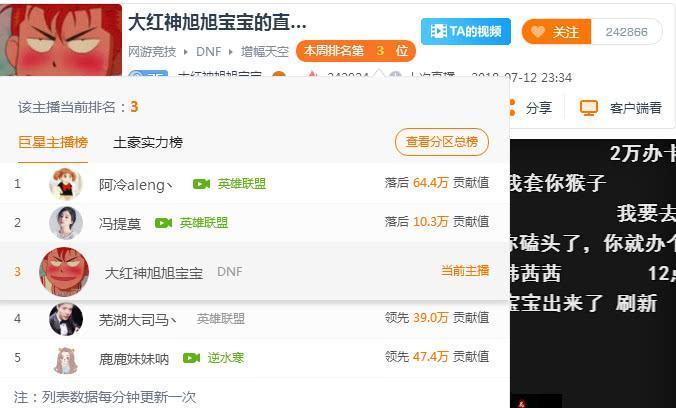Viewport: 676px width, 408px height.
Task: Click the 分享 share icon
Action: coord(512,108)
